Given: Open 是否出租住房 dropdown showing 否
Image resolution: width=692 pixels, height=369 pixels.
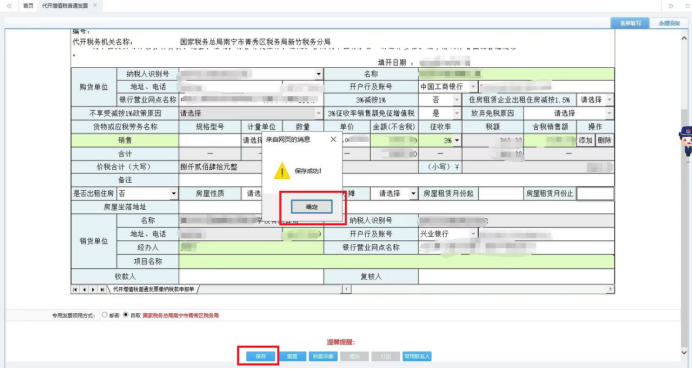Looking at the screenshot, I should tap(147, 193).
